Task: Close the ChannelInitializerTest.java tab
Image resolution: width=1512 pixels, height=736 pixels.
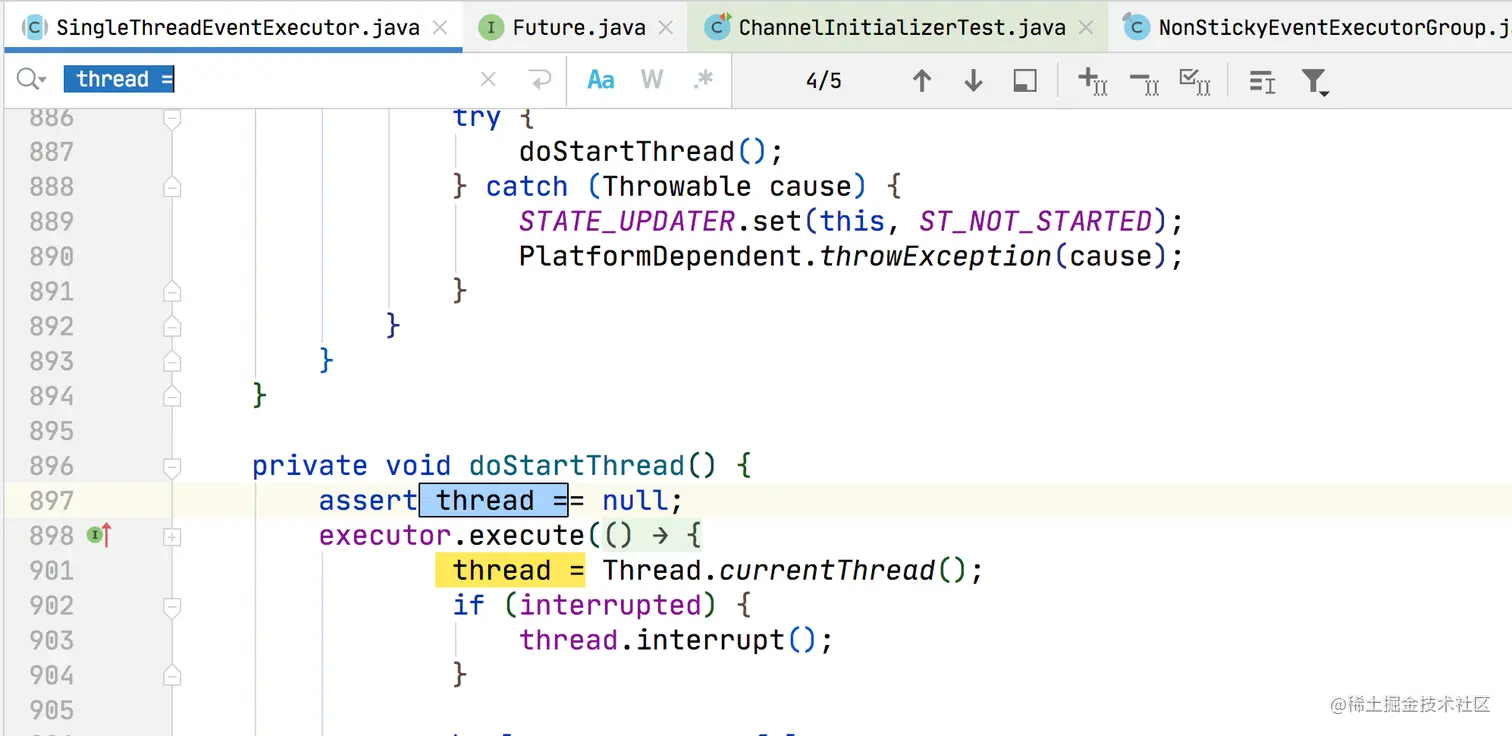Action: click(x=1085, y=27)
